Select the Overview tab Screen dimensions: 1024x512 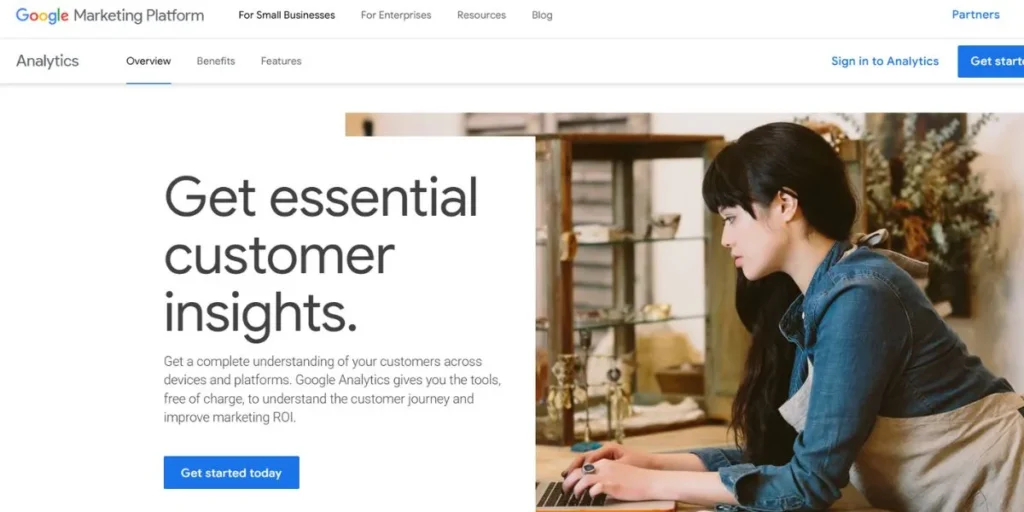pyautogui.click(x=148, y=61)
